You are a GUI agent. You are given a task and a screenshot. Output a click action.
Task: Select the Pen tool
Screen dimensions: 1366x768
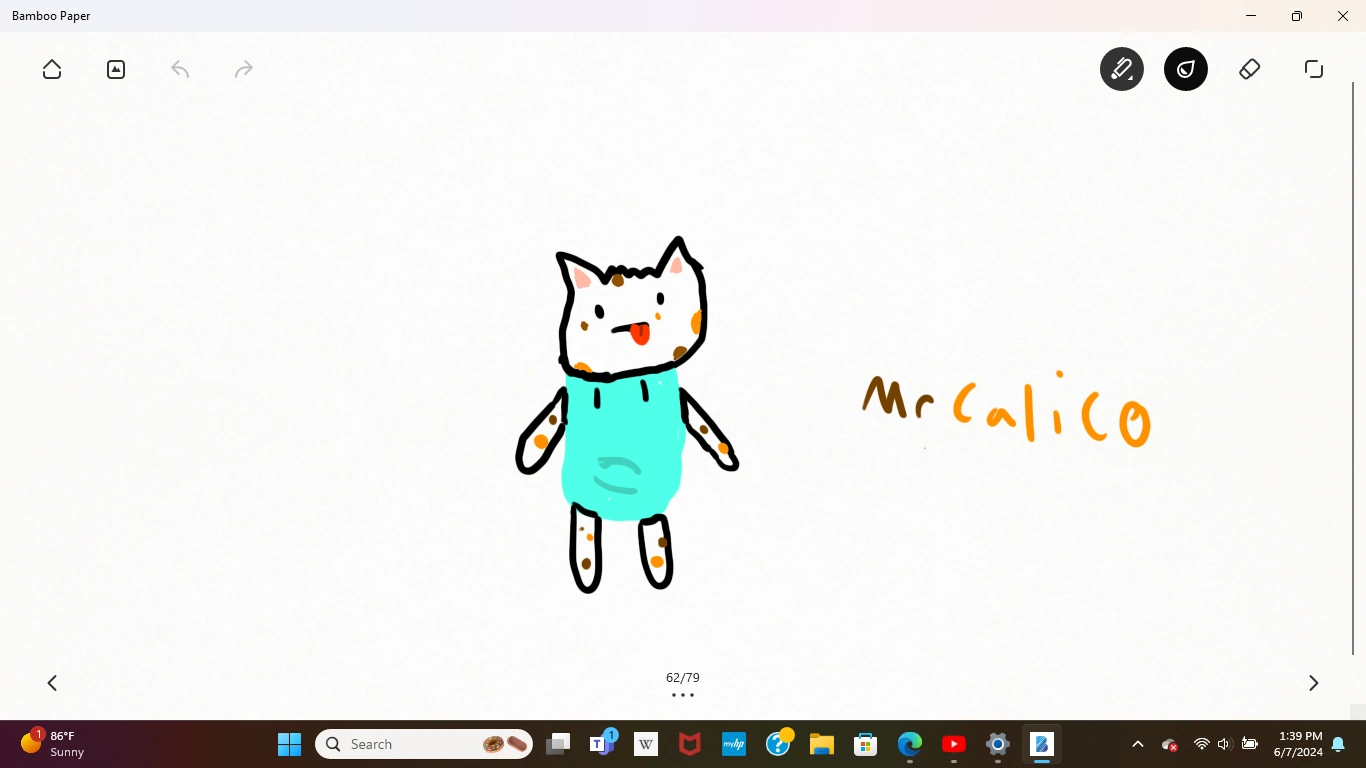[1121, 69]
